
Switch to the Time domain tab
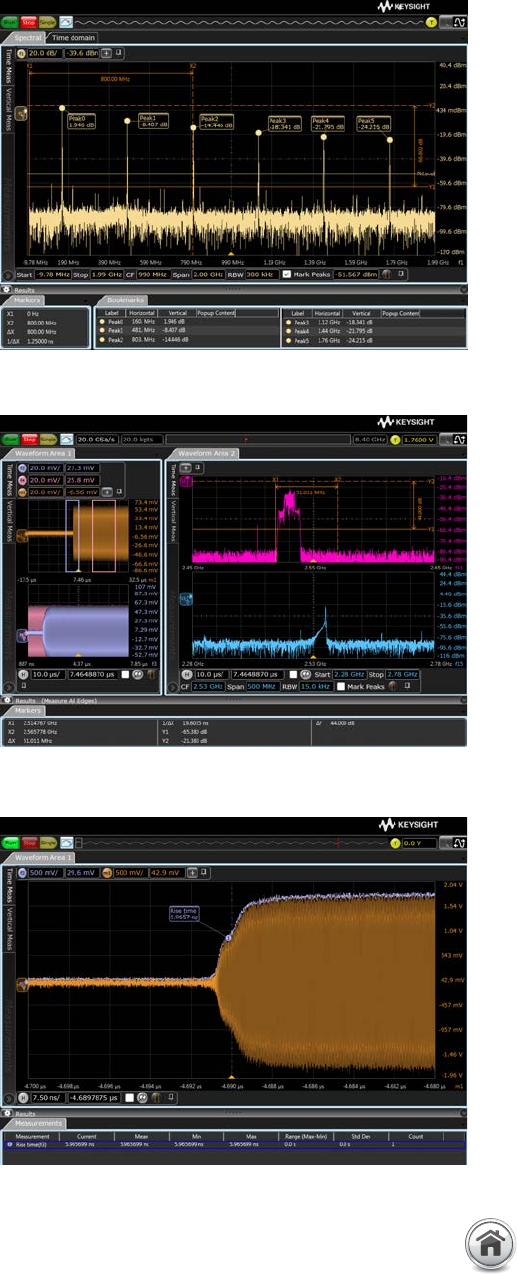(x=73, y=38)
